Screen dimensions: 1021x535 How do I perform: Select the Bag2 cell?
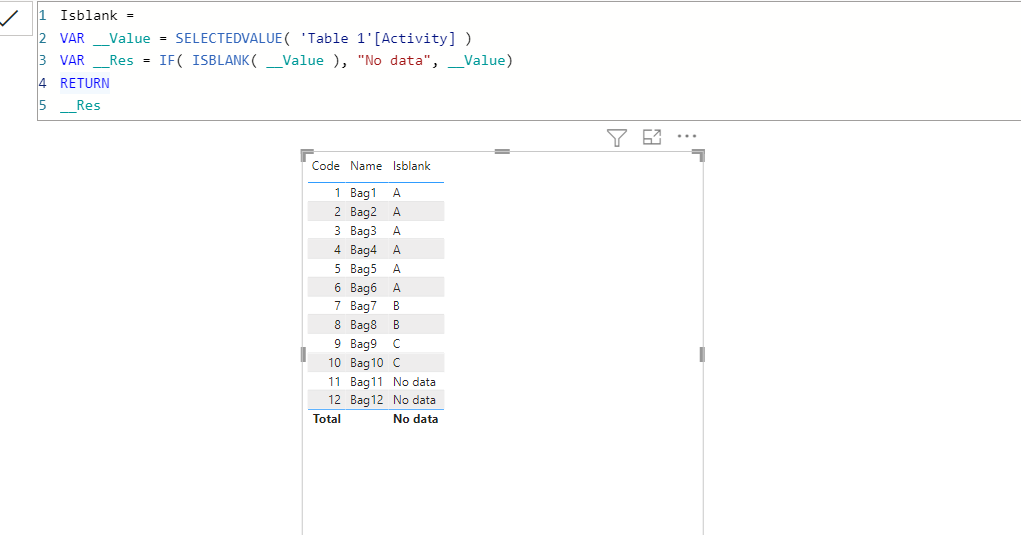point(363,212)
